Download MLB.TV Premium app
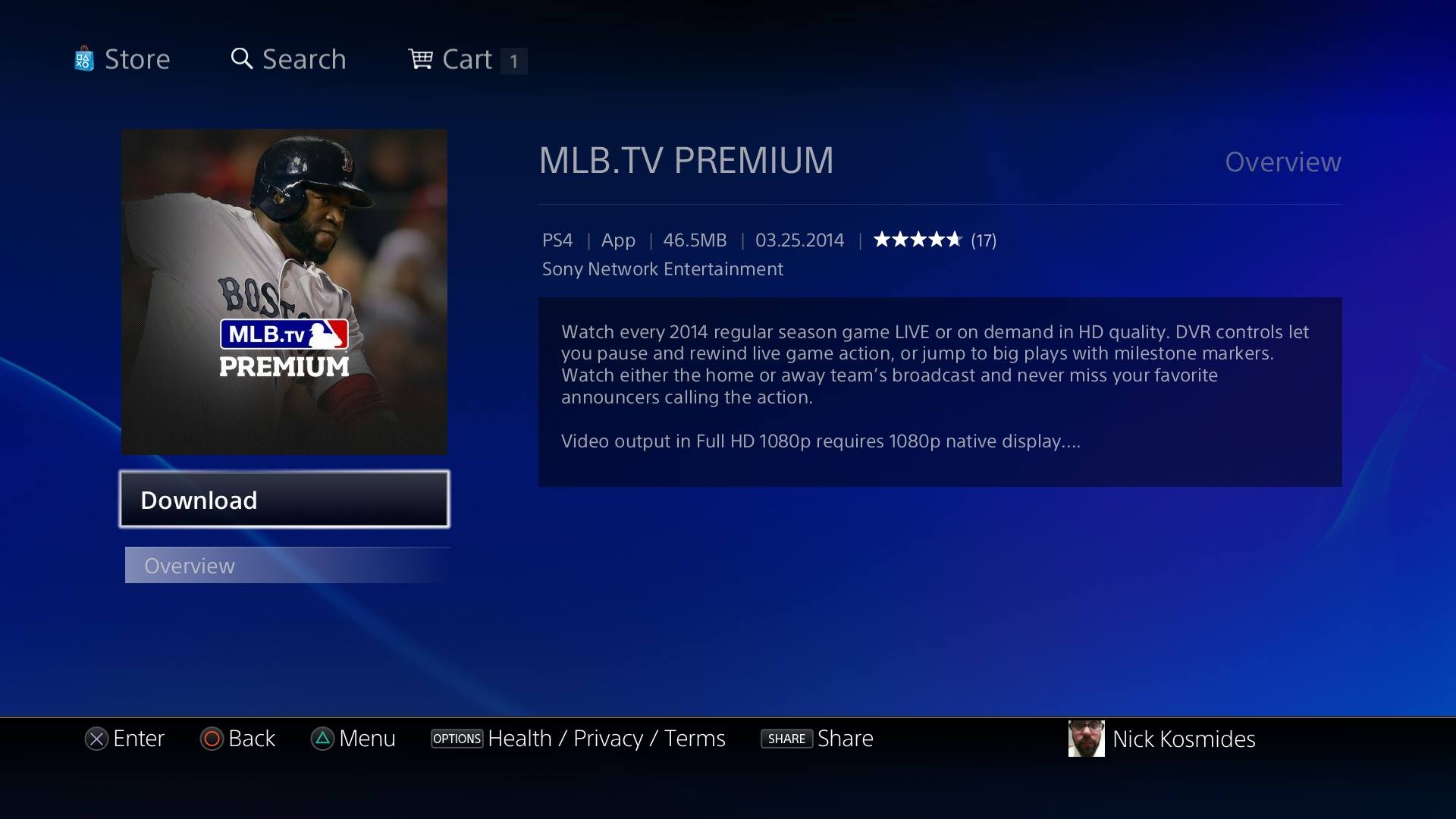 (x=284, y=500)
